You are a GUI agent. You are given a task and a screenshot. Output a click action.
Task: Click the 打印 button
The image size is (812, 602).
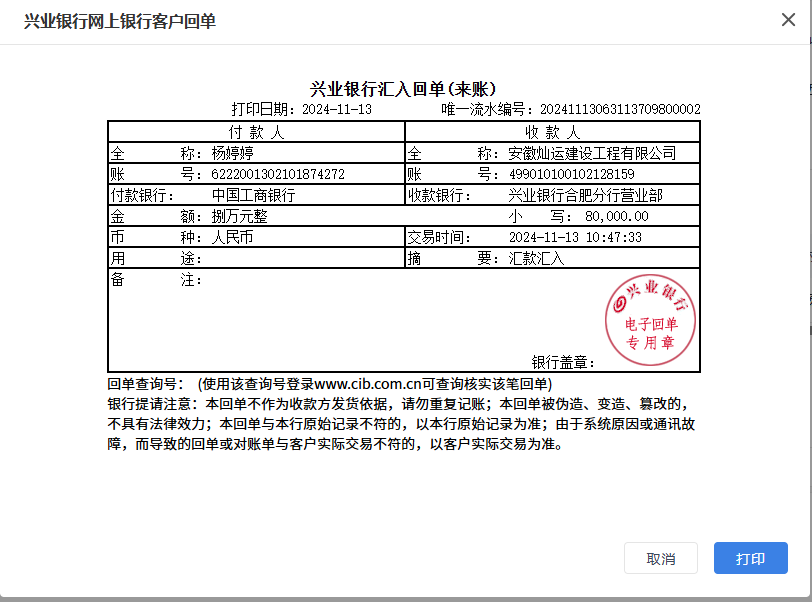750,558
